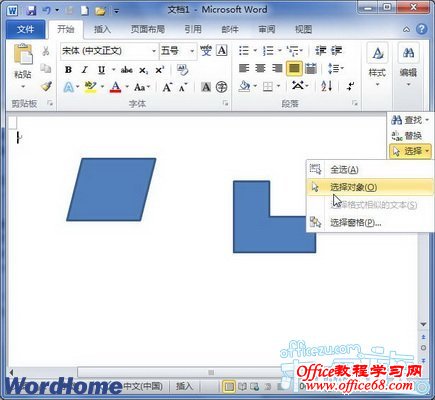The image size is (435, 400).
Task: Toggle Subscript formatting
Action: click(x=143, y=70)
